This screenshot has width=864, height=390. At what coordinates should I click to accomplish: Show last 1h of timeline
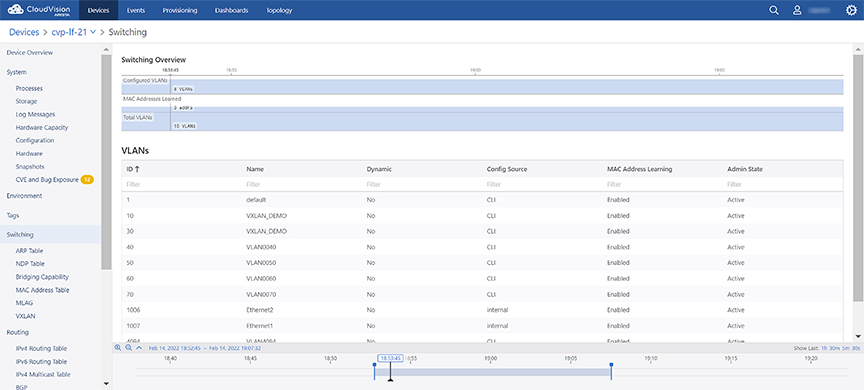824,348
